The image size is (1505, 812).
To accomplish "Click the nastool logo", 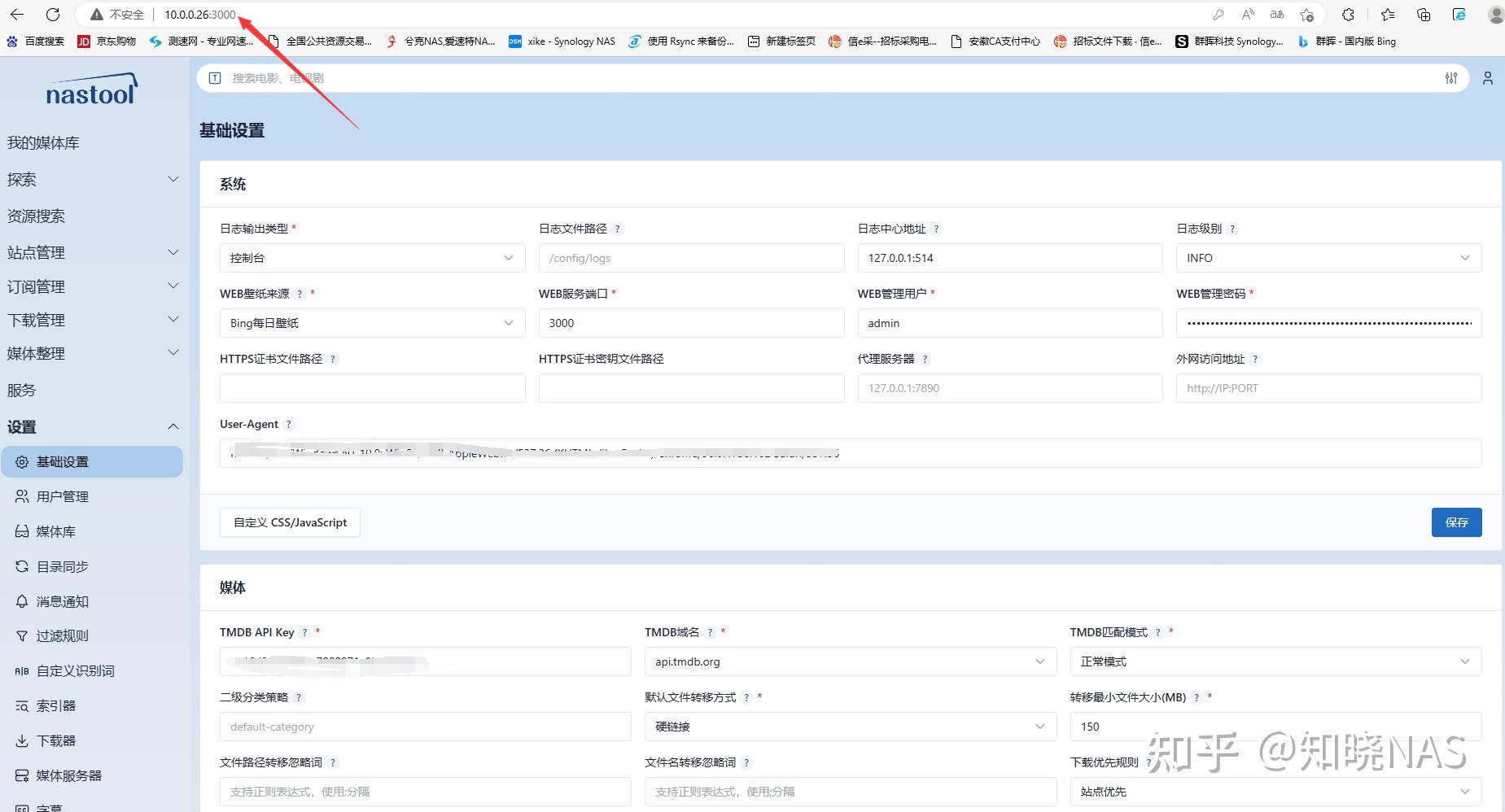I will [x=92, y=90].
